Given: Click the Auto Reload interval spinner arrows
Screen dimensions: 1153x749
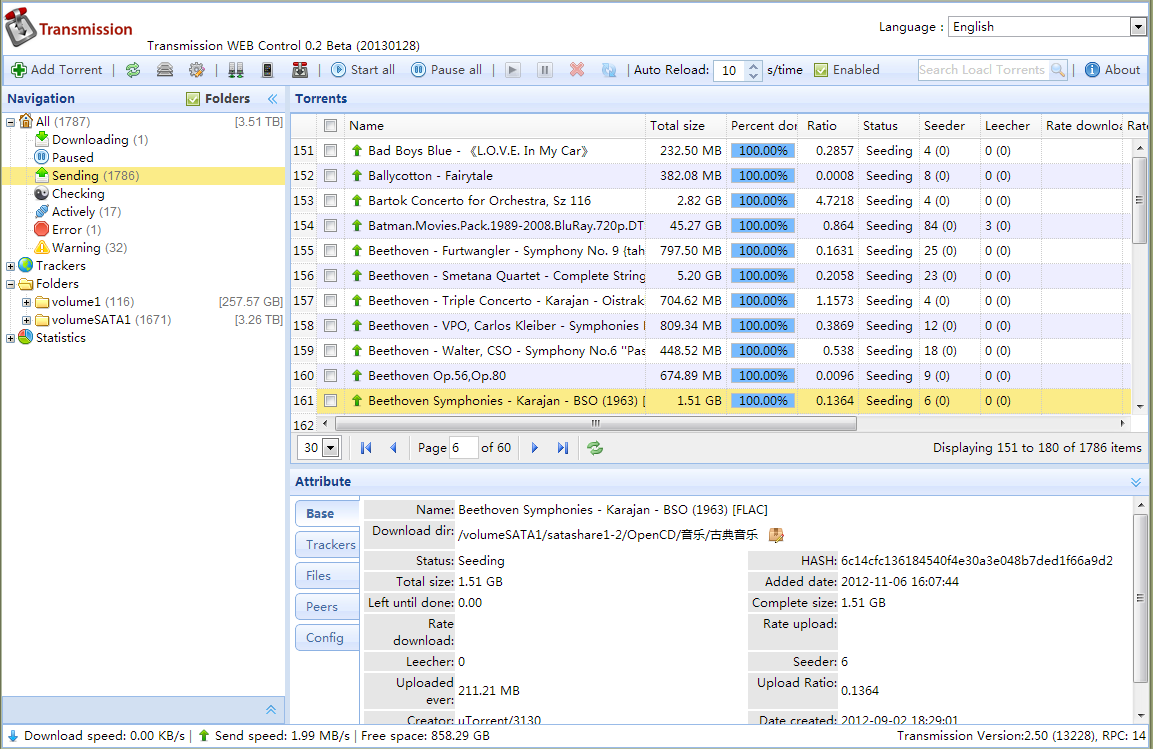Looking at the screenshot, I should [x=753, y=70].
